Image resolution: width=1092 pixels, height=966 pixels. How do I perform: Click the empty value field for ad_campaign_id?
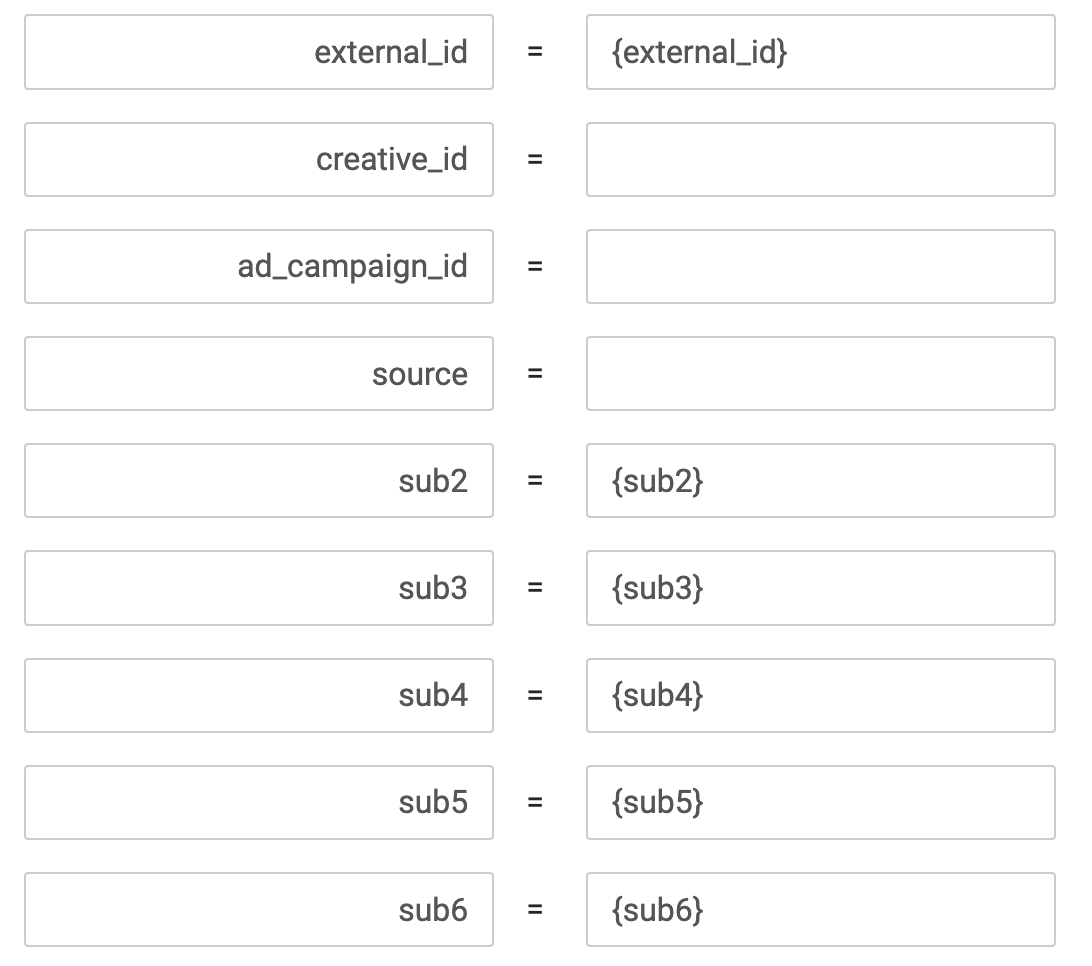pos(820,266)
